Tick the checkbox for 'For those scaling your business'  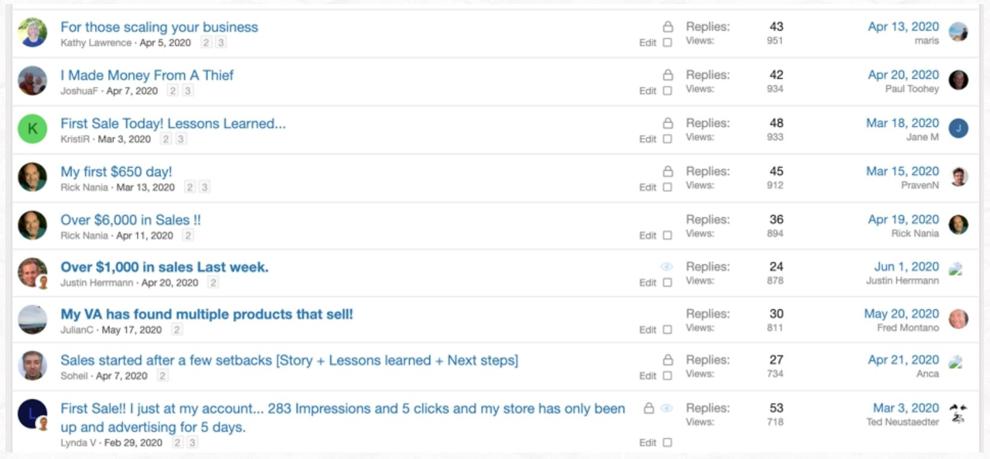pyautogui.click(x=667, y=43)
